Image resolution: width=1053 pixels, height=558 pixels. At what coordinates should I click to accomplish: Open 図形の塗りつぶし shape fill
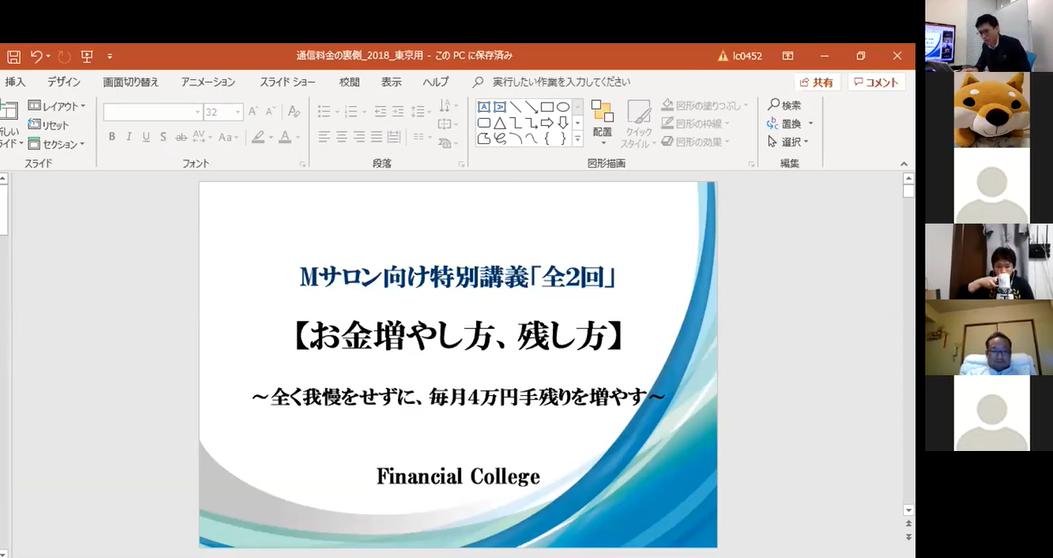point(704,105)
